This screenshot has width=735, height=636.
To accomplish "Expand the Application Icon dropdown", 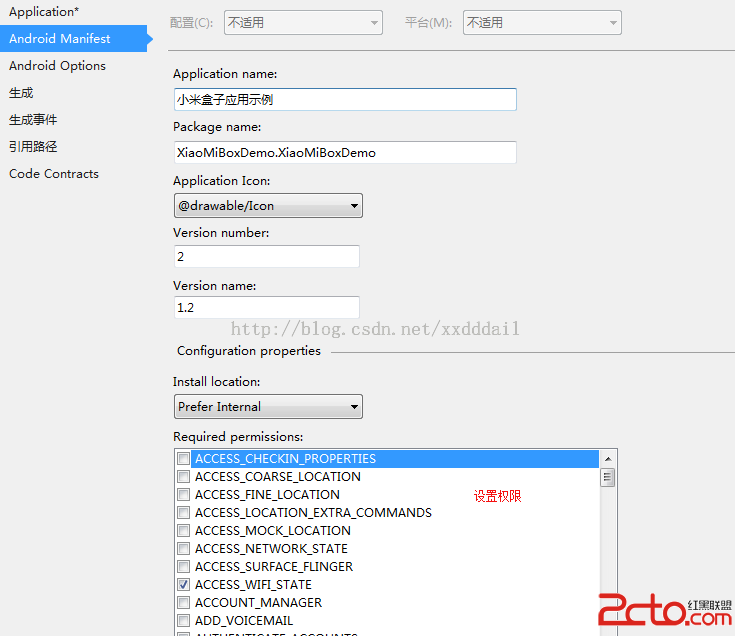I will pyautogui.click(x=268, y=205).
